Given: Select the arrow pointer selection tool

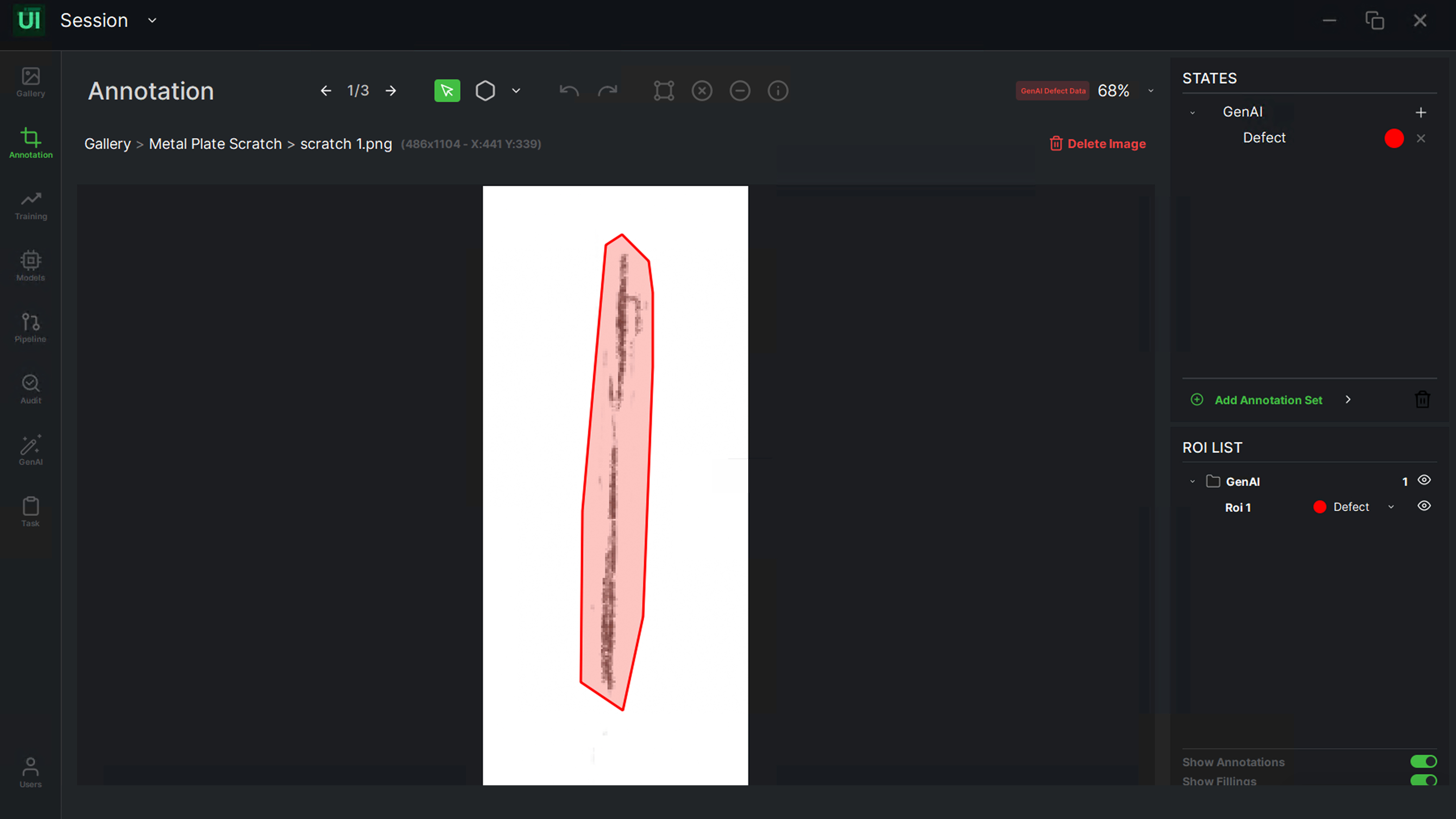Looking at the screenshot, I should (x=446, y=90).
